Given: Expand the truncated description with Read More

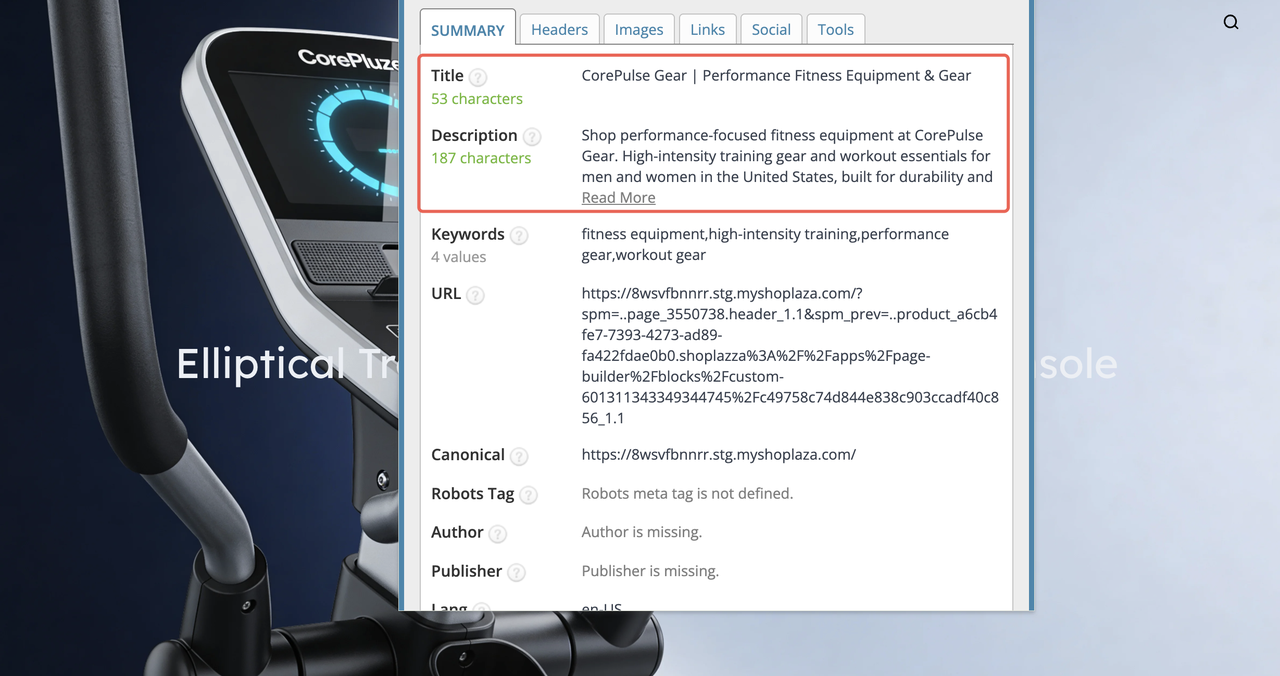Looking at the screenshot, I should click(618, 197).
